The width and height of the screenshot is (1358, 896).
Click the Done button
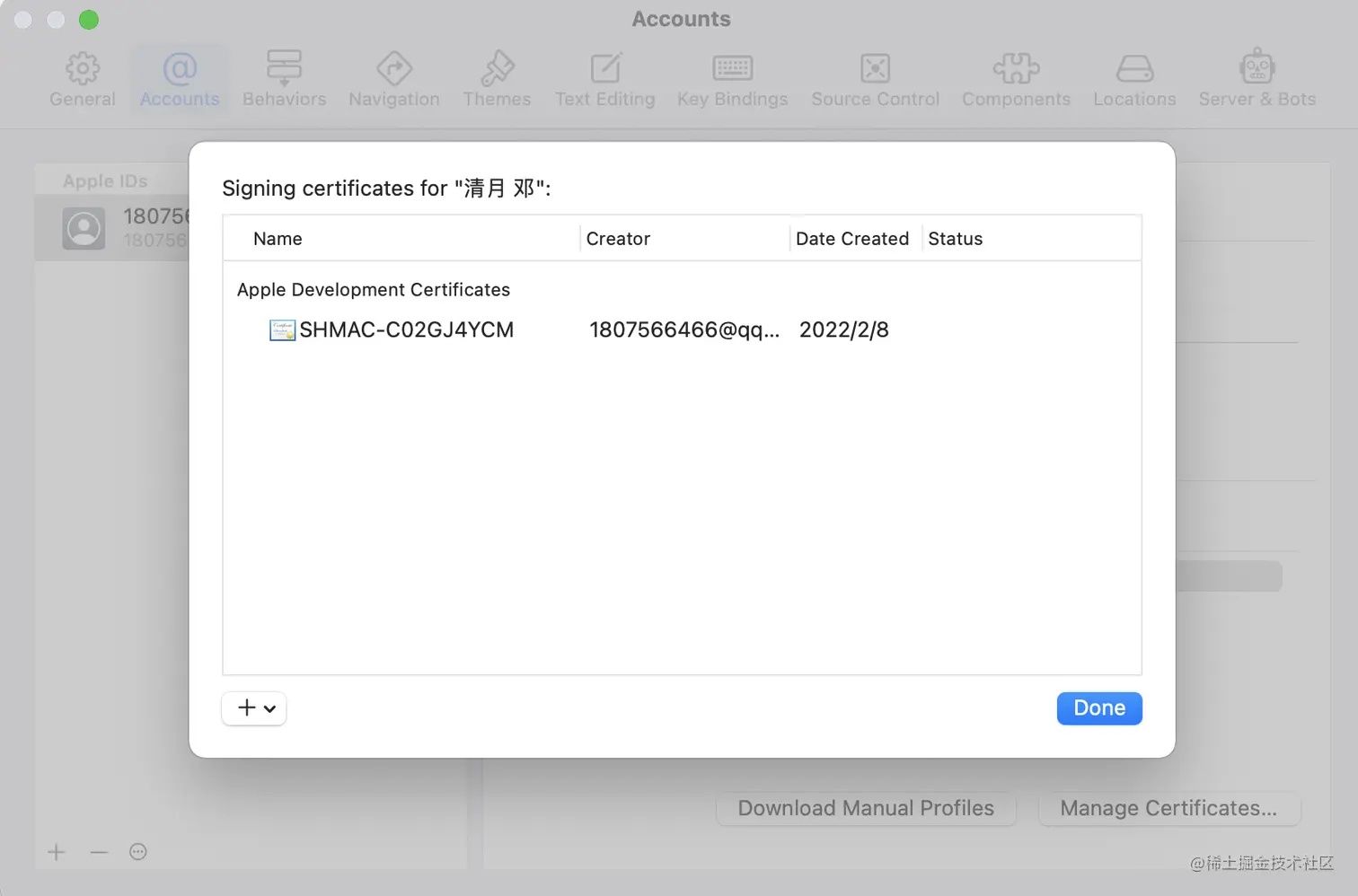(1099, 708)
